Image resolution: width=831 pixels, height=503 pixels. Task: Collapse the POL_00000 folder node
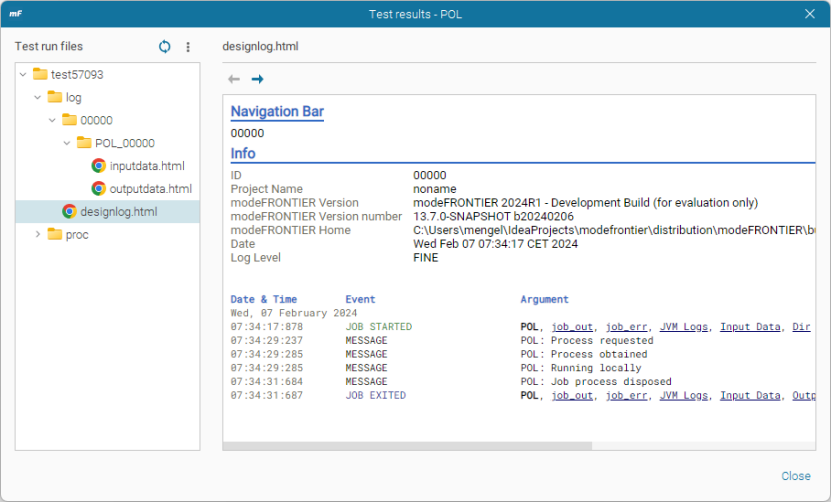click(67, 143)
